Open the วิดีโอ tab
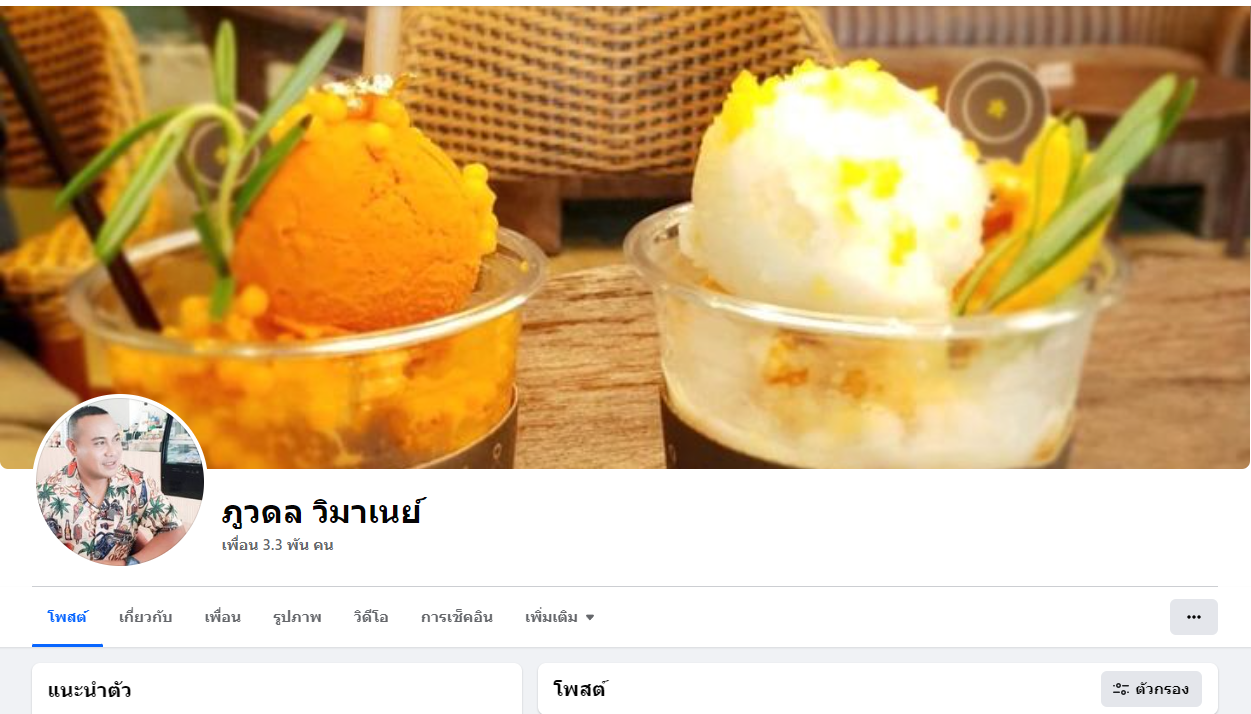1251x714 pixels. (x=370, y=617)
